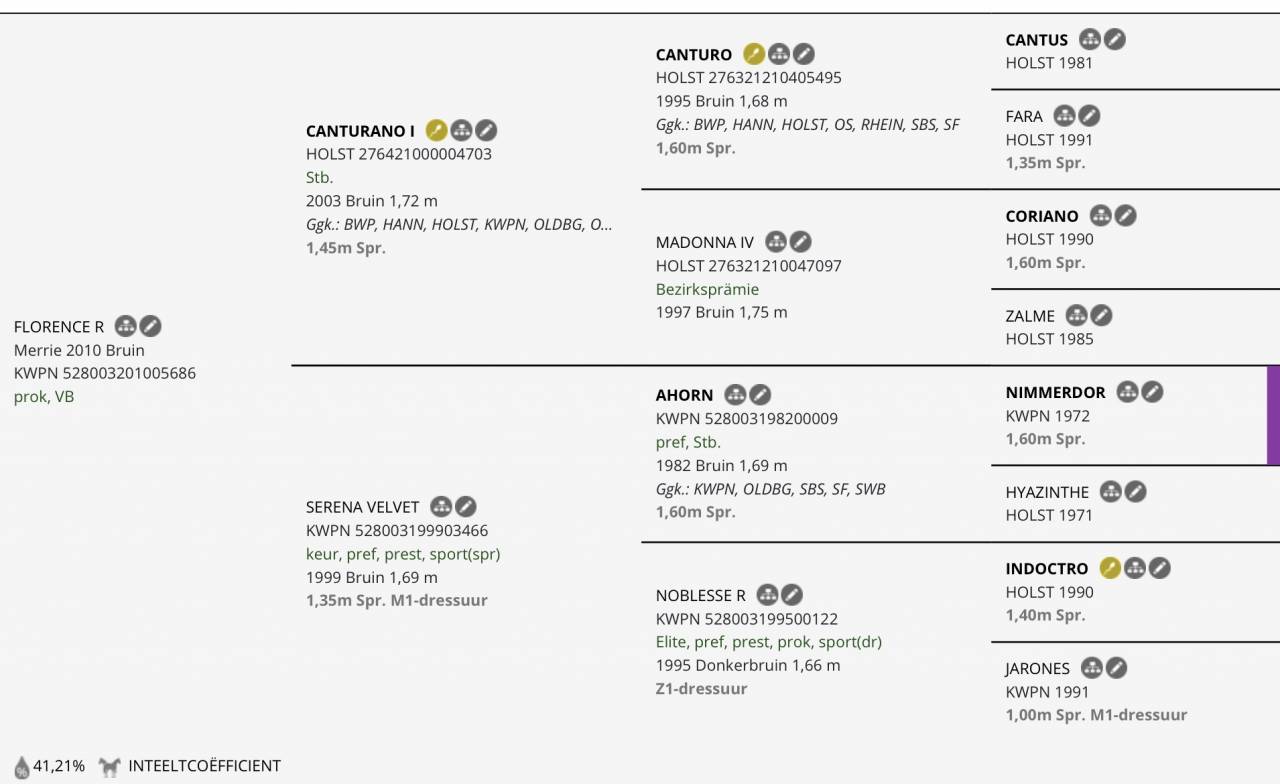
Task: Click the horse icon beside INTEELTCOËFFICIENT
Action: pos(110,767)
